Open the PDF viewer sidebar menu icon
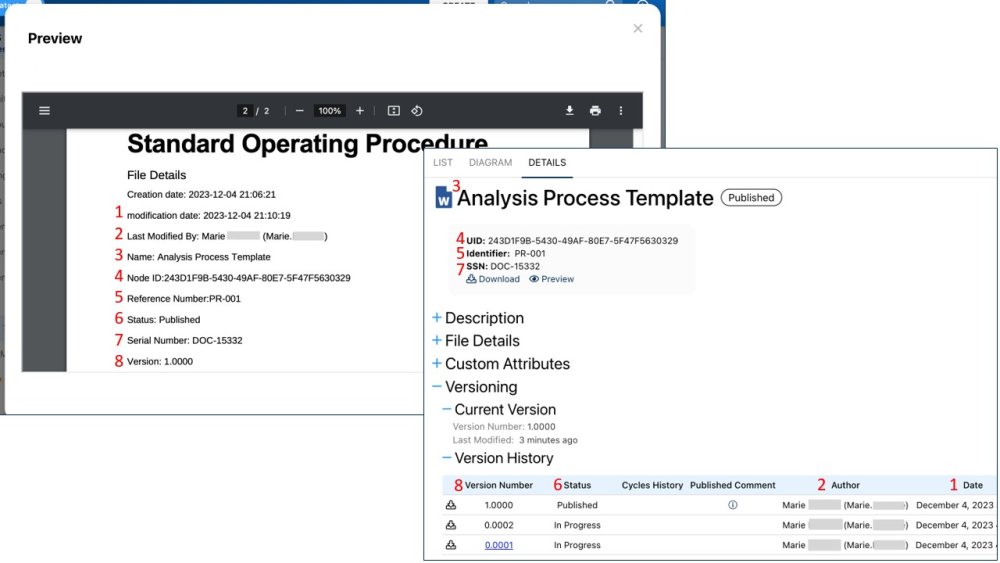Viewport: 1000px width, 563px height. pos(44,111)
